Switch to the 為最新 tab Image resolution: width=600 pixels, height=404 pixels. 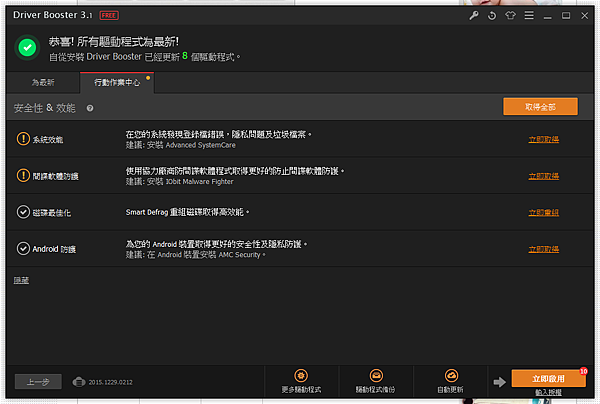pyautogui.click(x=43, y=83)
